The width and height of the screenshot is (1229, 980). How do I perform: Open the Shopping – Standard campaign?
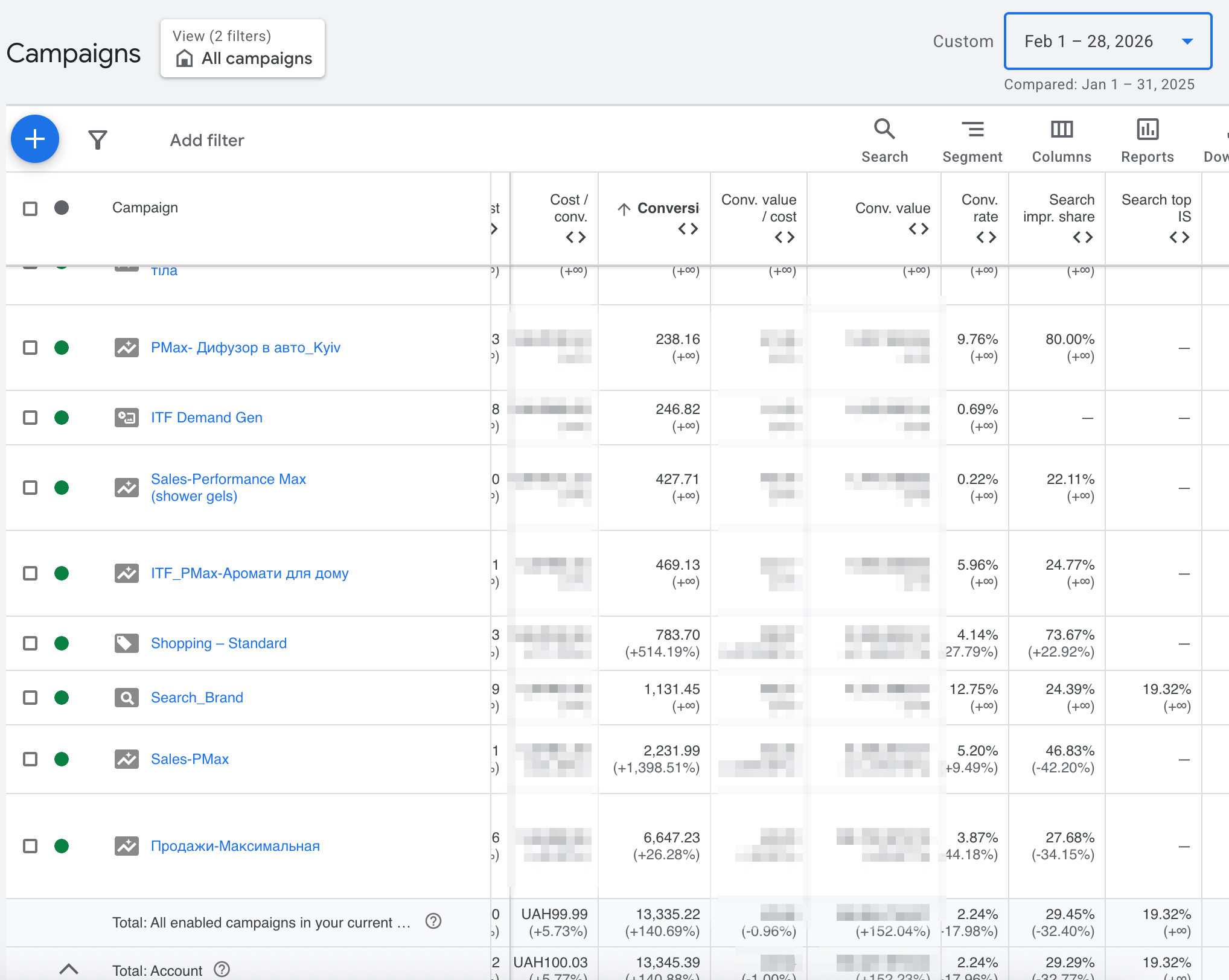[x=219, y=643]
